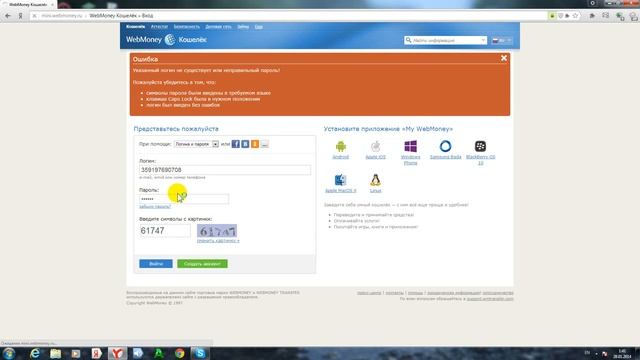Image resolution: width=640 pixels, height=360 pixels.
Task: Click the login field containing 359197690708
Action: [x=225, y=170]
